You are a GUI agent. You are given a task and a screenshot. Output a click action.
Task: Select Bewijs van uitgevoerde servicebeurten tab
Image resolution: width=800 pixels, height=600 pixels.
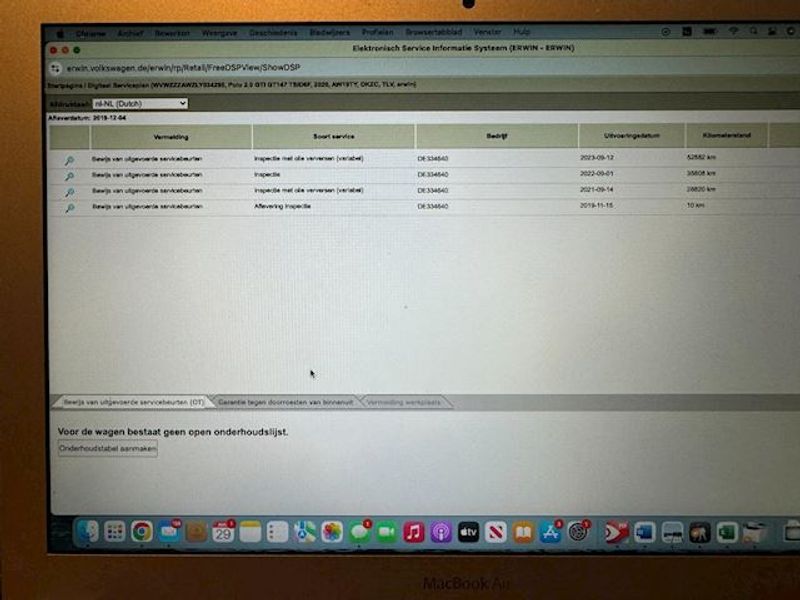pyautogui.click(x=133, y=402)
